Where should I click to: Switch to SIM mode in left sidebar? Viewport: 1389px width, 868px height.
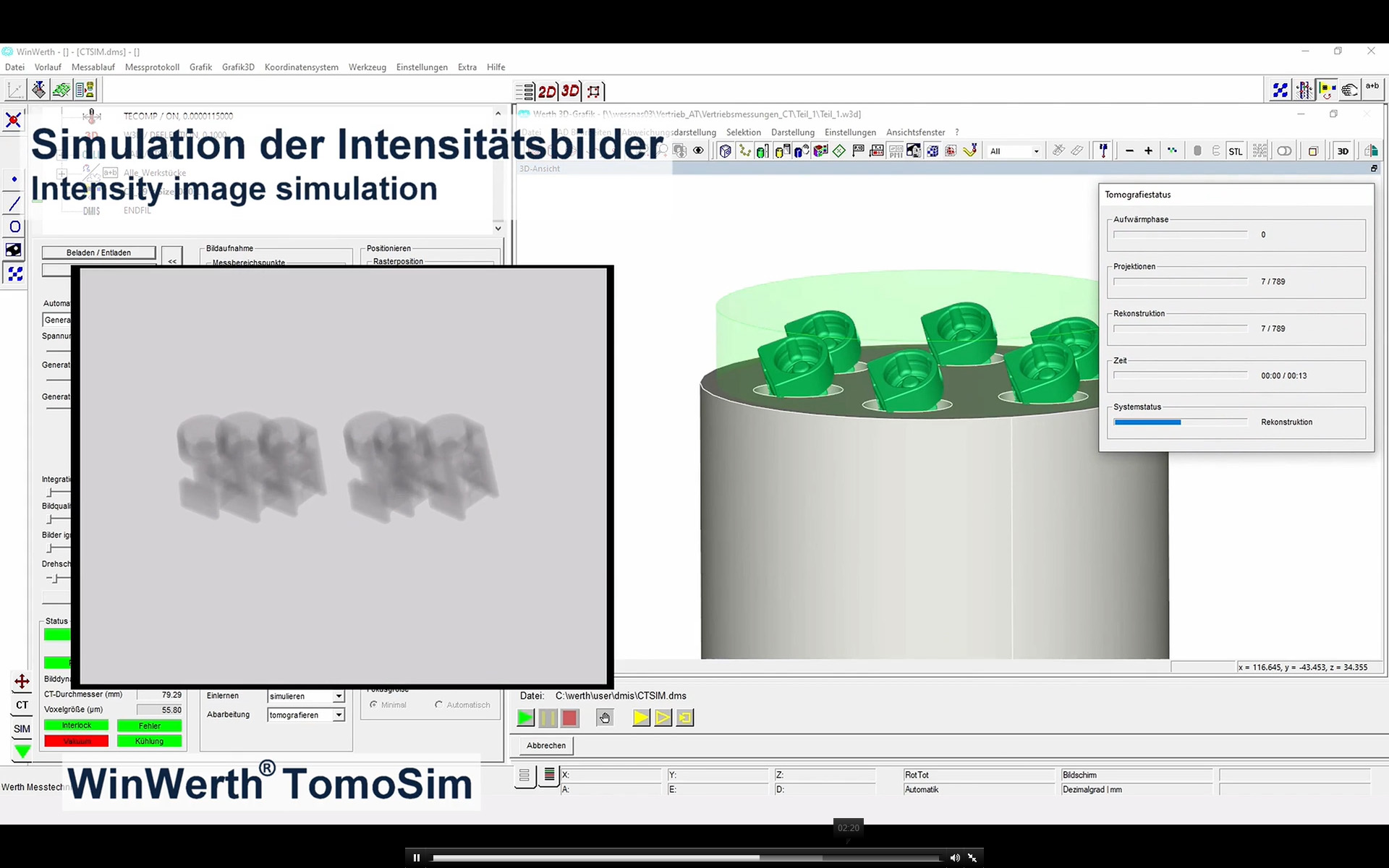[22, 729]
